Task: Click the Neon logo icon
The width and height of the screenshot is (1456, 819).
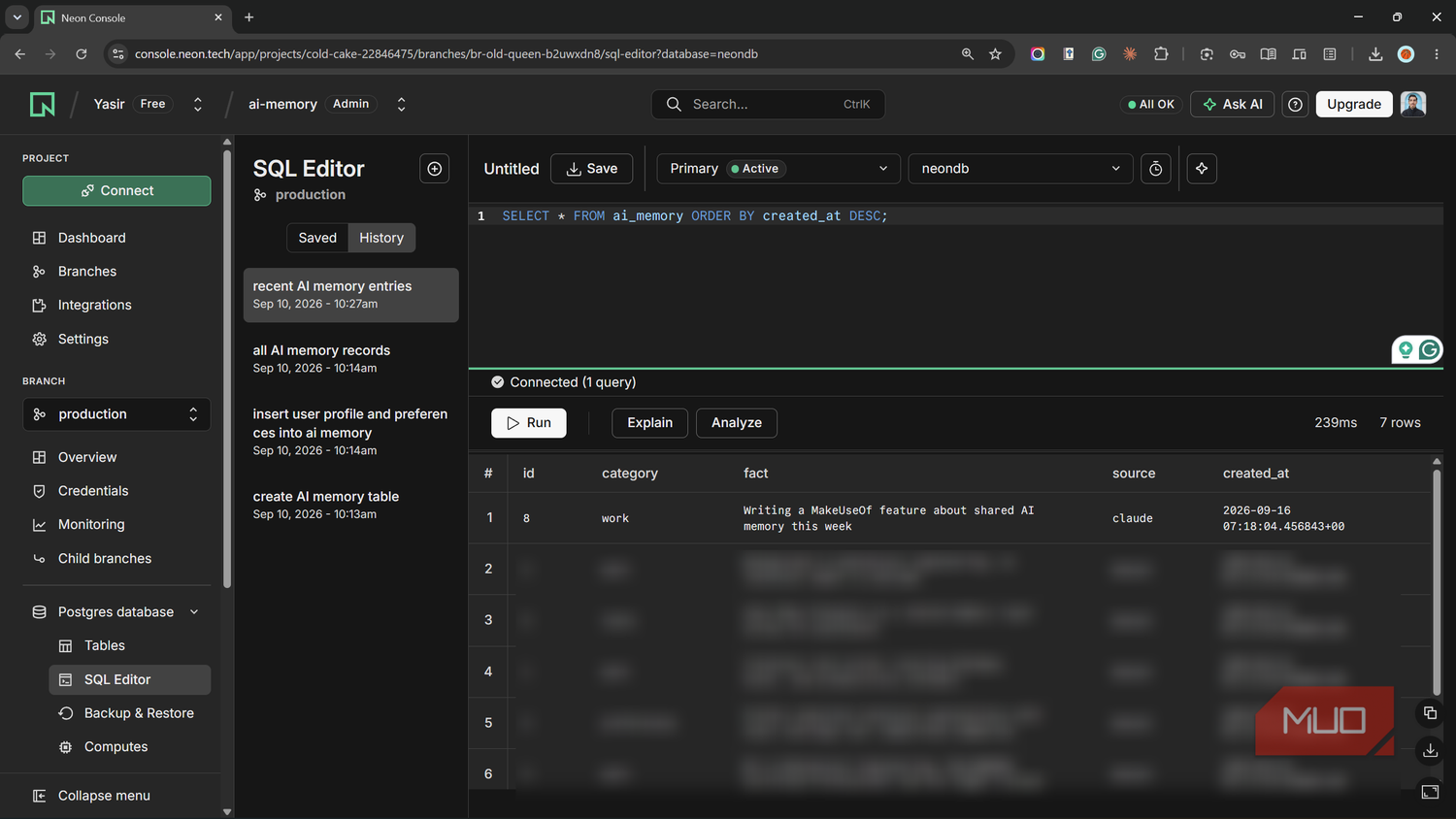Action: (43, 104)
